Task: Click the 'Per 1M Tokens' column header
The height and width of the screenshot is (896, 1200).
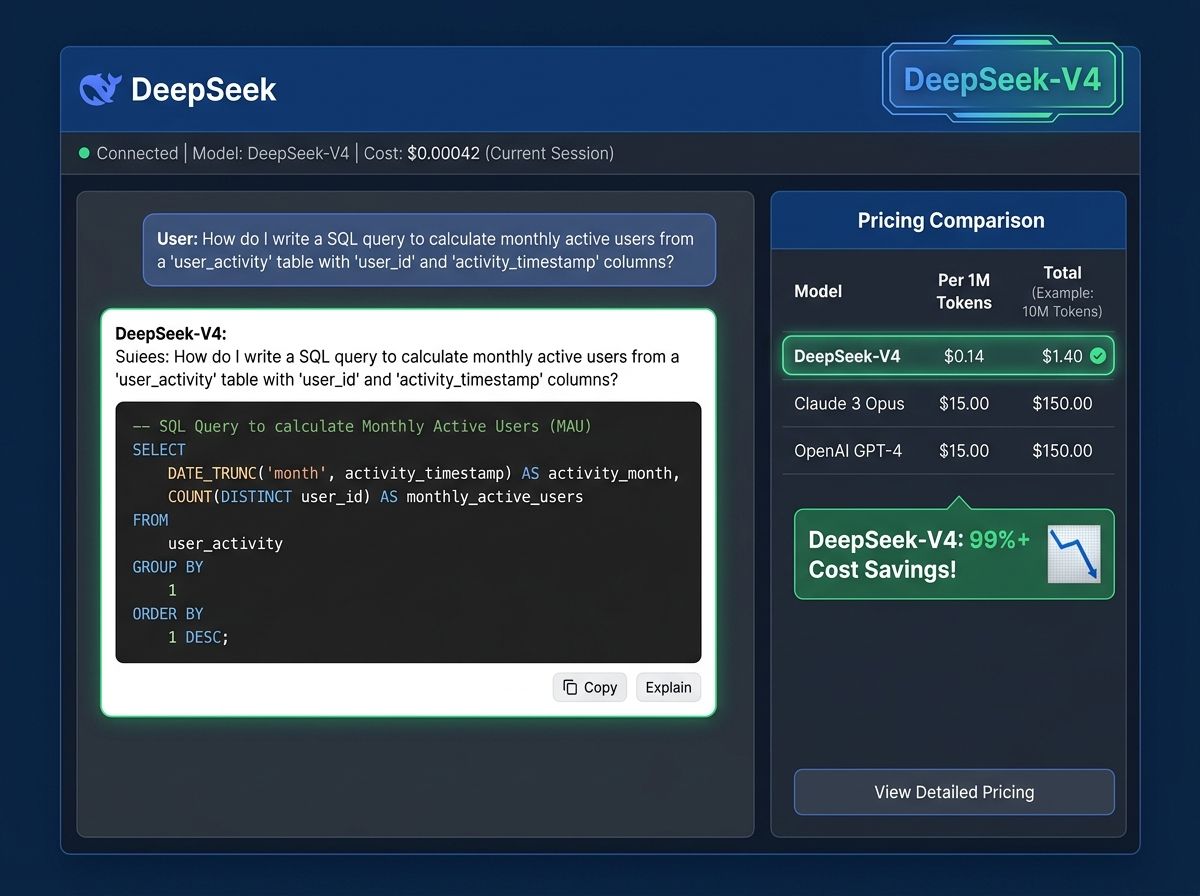Action: pyautogui.click(x=964, y=291)
